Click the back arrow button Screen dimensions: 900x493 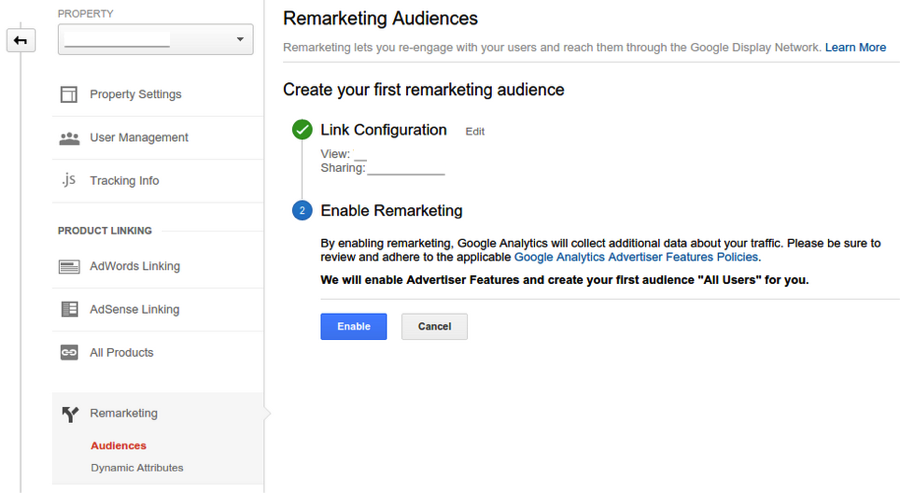[21, 41]
